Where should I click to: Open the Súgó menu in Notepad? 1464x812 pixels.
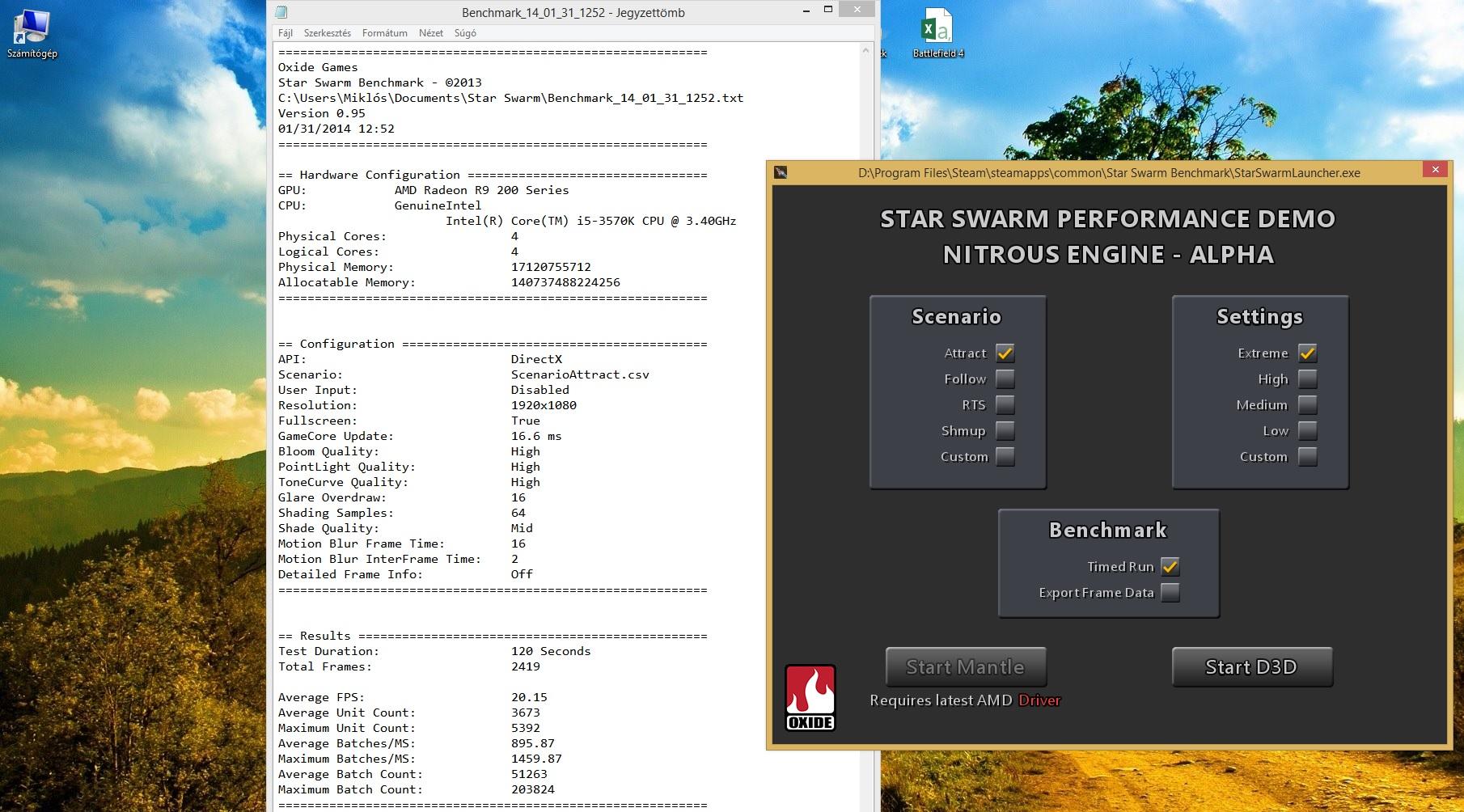click(x=465, y=33)
